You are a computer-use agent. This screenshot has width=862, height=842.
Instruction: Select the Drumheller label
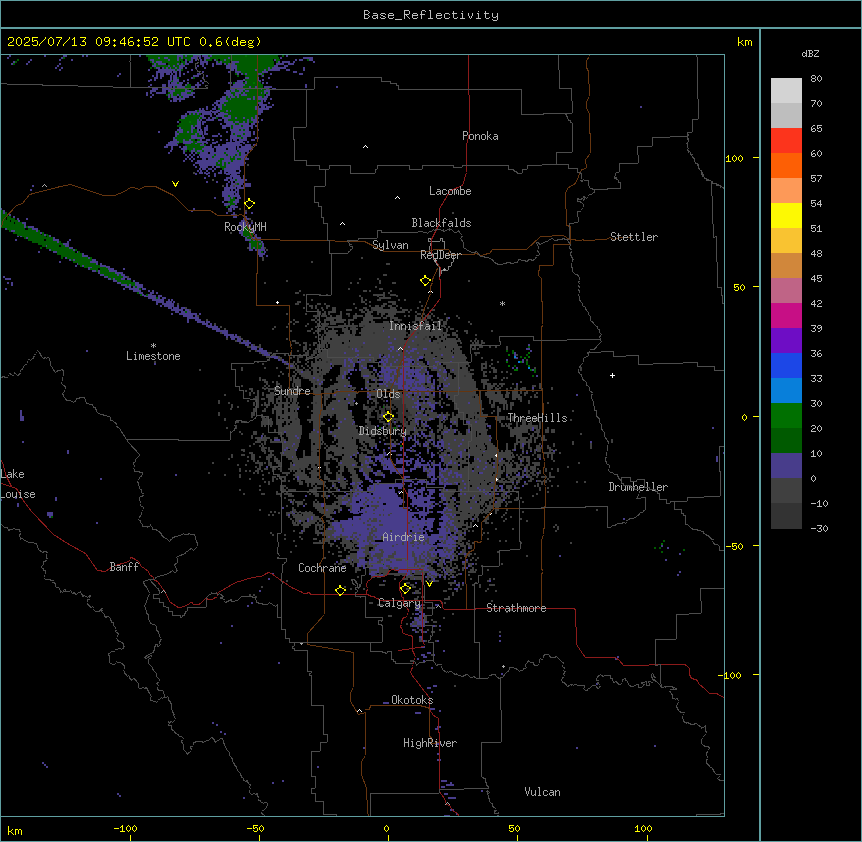point(638,487)
